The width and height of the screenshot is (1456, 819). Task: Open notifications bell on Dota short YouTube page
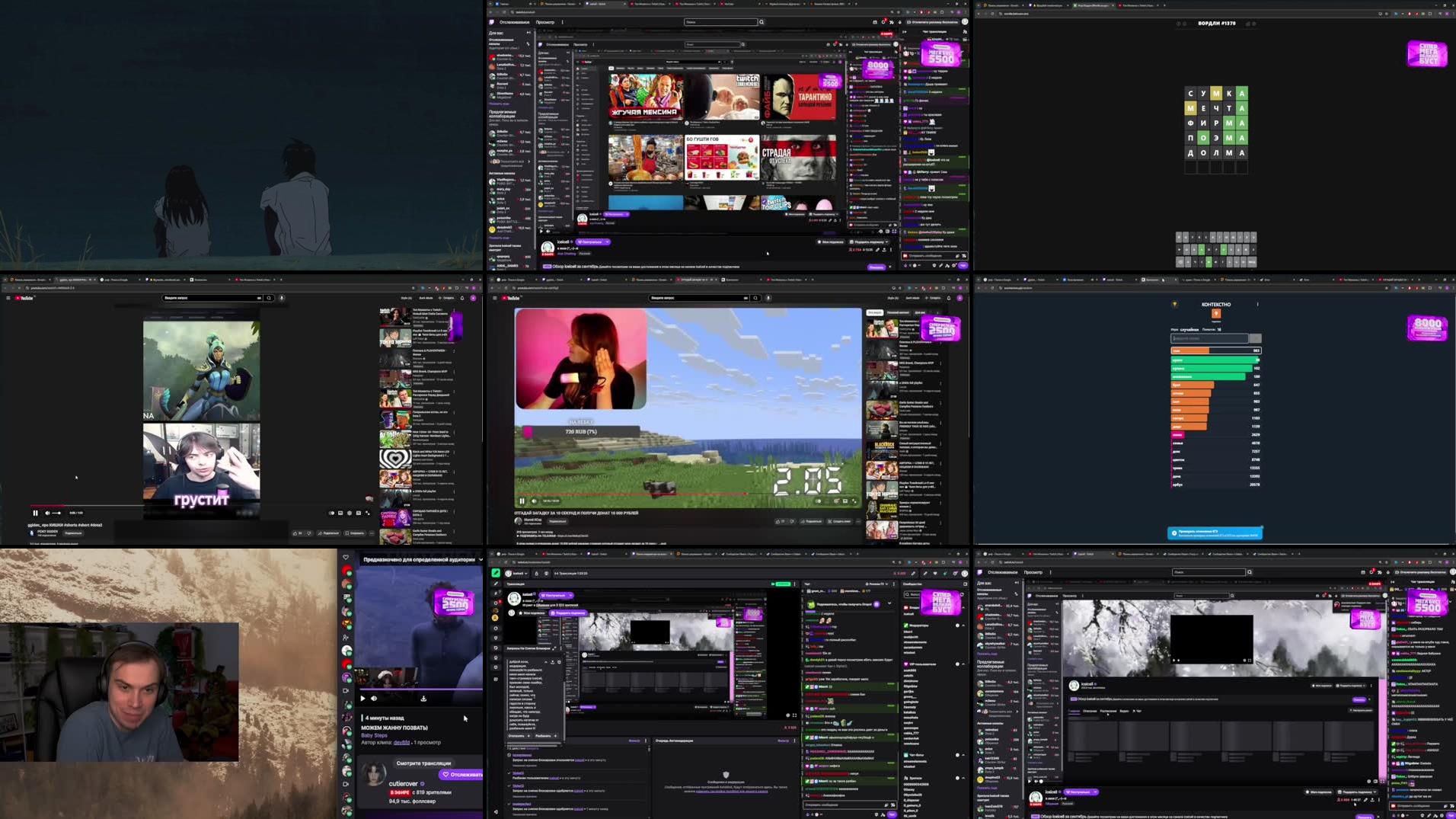click(x=462, y=298)
